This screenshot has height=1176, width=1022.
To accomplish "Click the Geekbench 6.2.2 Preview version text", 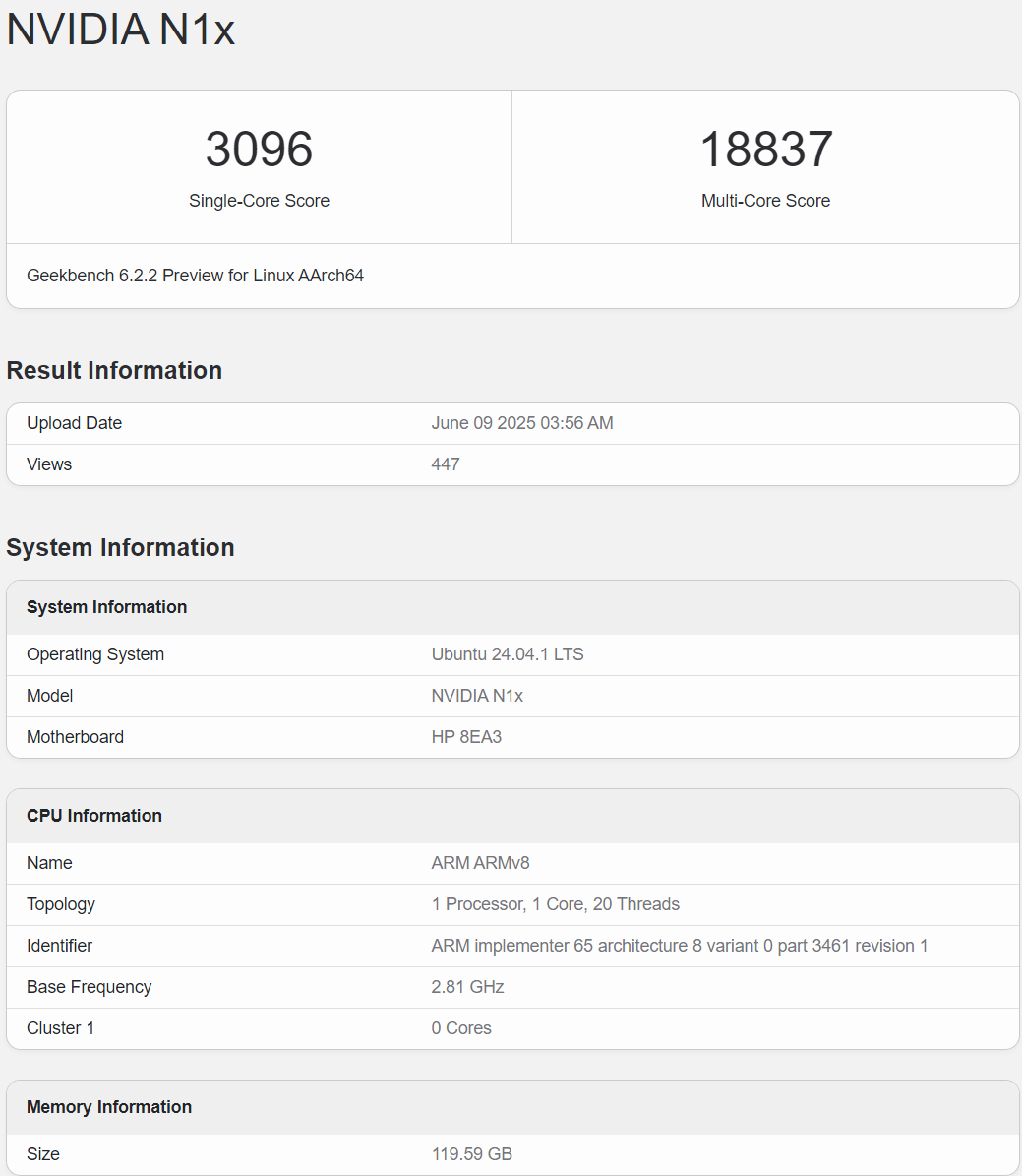I will tap(195, 276).
